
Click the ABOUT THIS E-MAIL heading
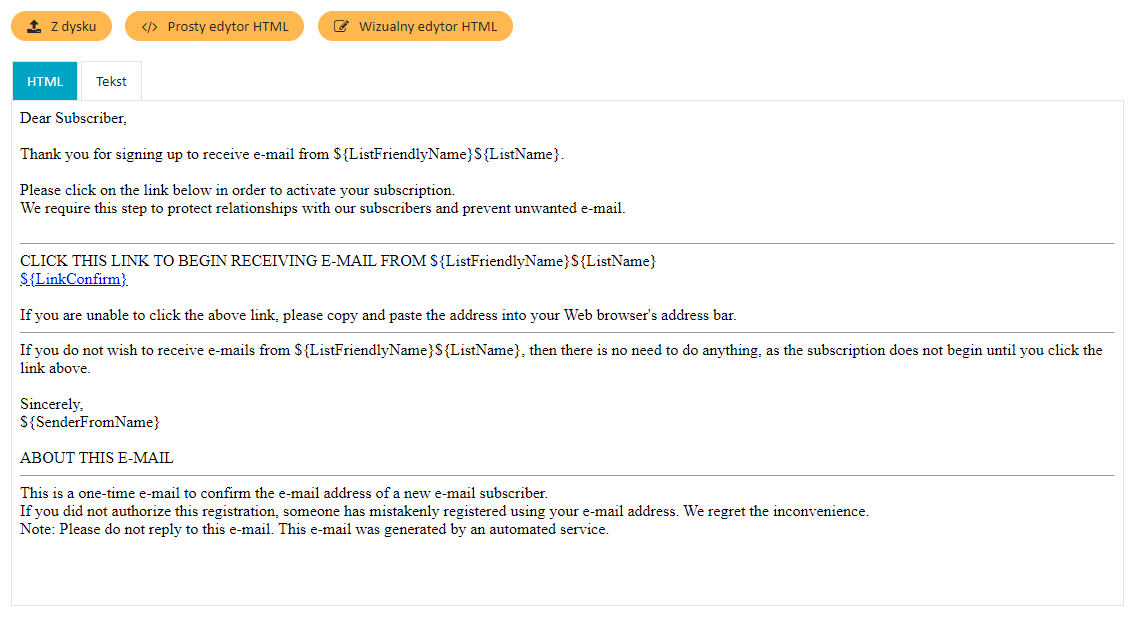click(x=96, y=458)
